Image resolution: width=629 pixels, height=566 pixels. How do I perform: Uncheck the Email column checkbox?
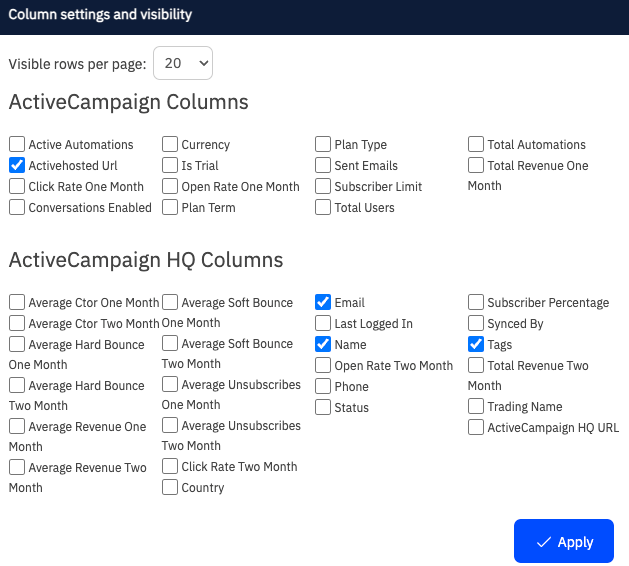323,302
